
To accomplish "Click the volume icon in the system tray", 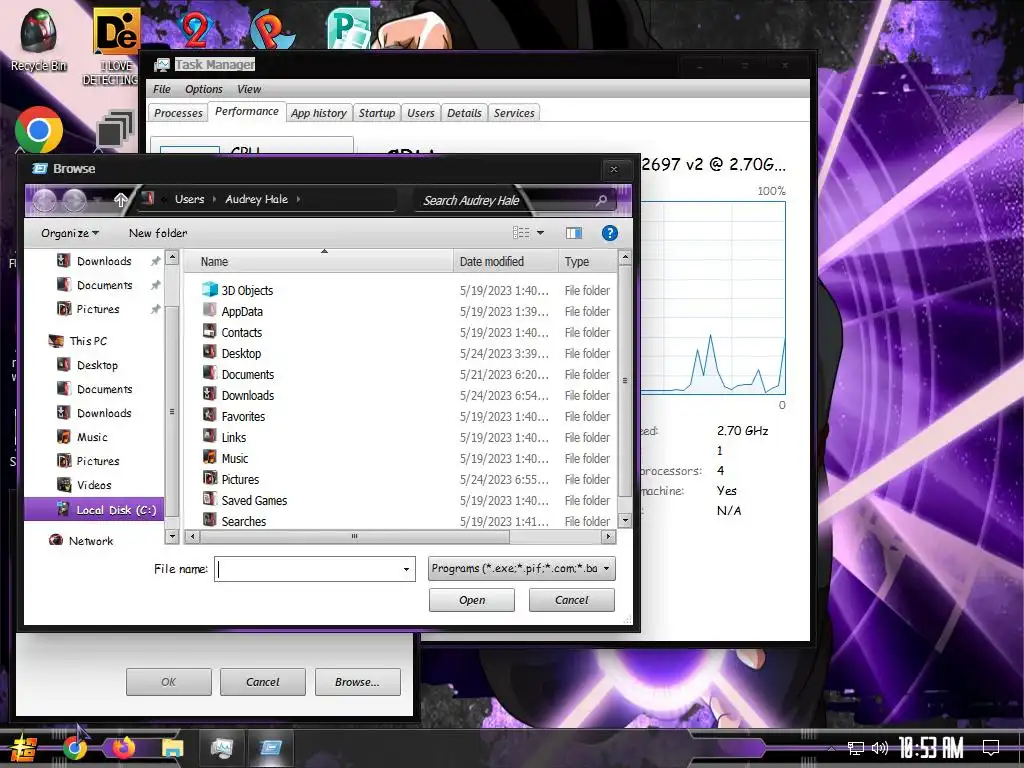I will 880,748.
